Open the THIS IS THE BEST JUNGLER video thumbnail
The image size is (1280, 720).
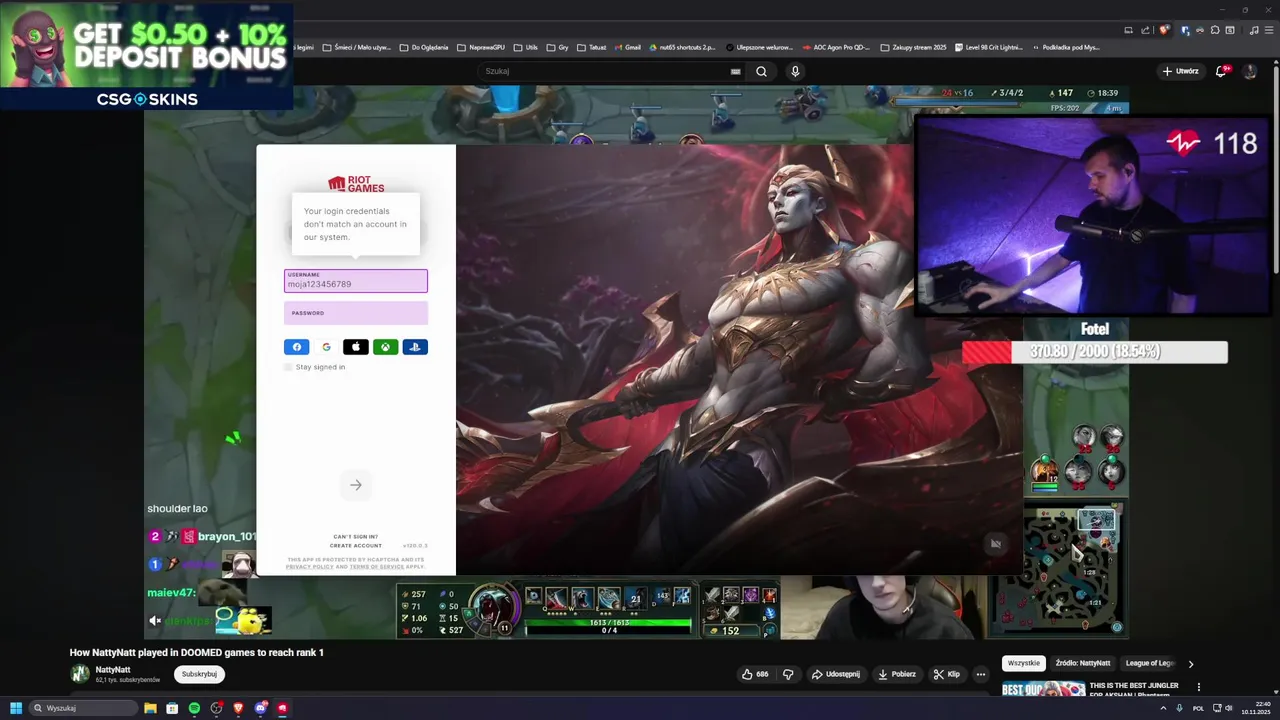1043,689
